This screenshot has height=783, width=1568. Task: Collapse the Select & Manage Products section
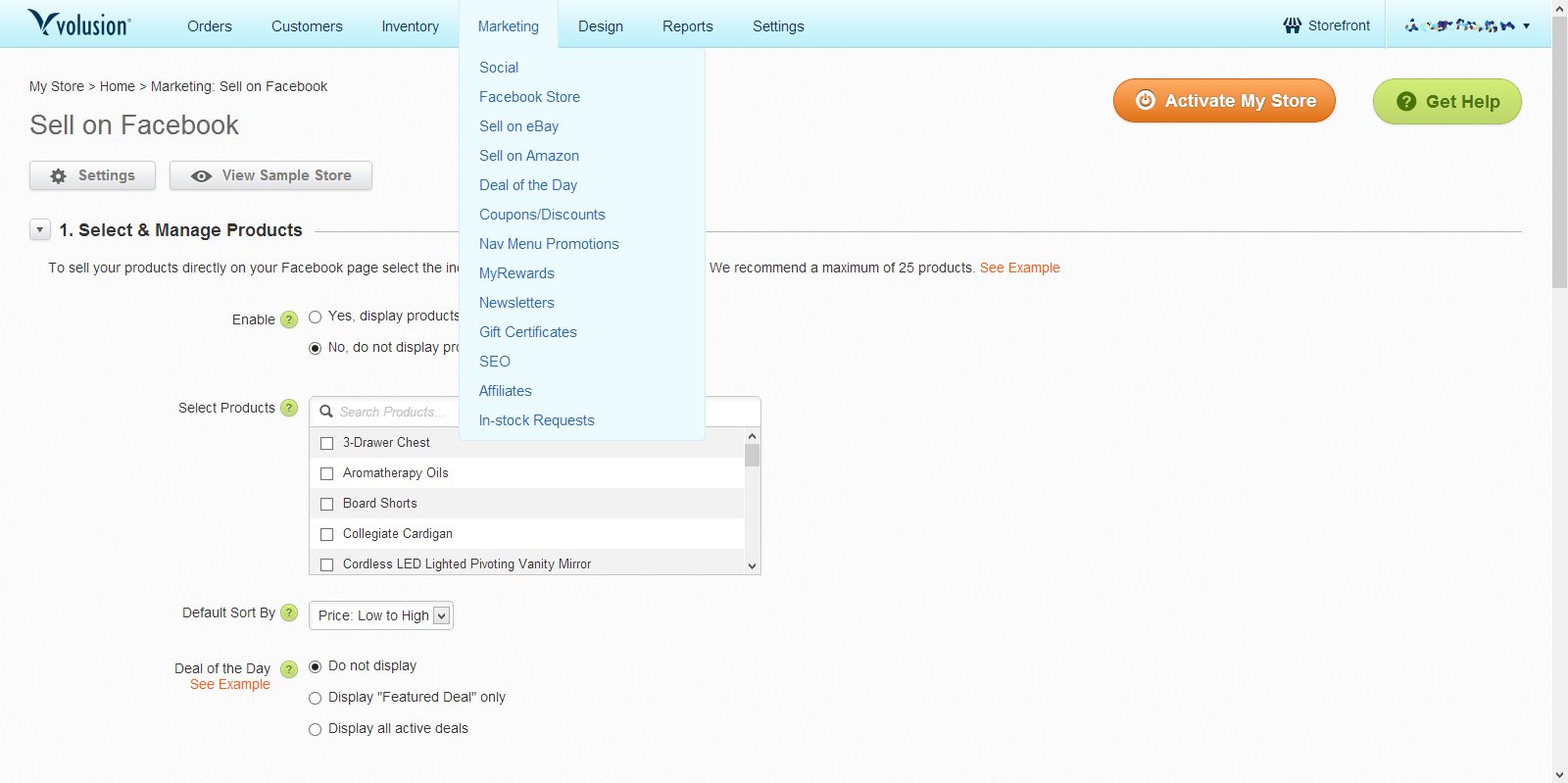pyautogui.click(x=40, y=230)
